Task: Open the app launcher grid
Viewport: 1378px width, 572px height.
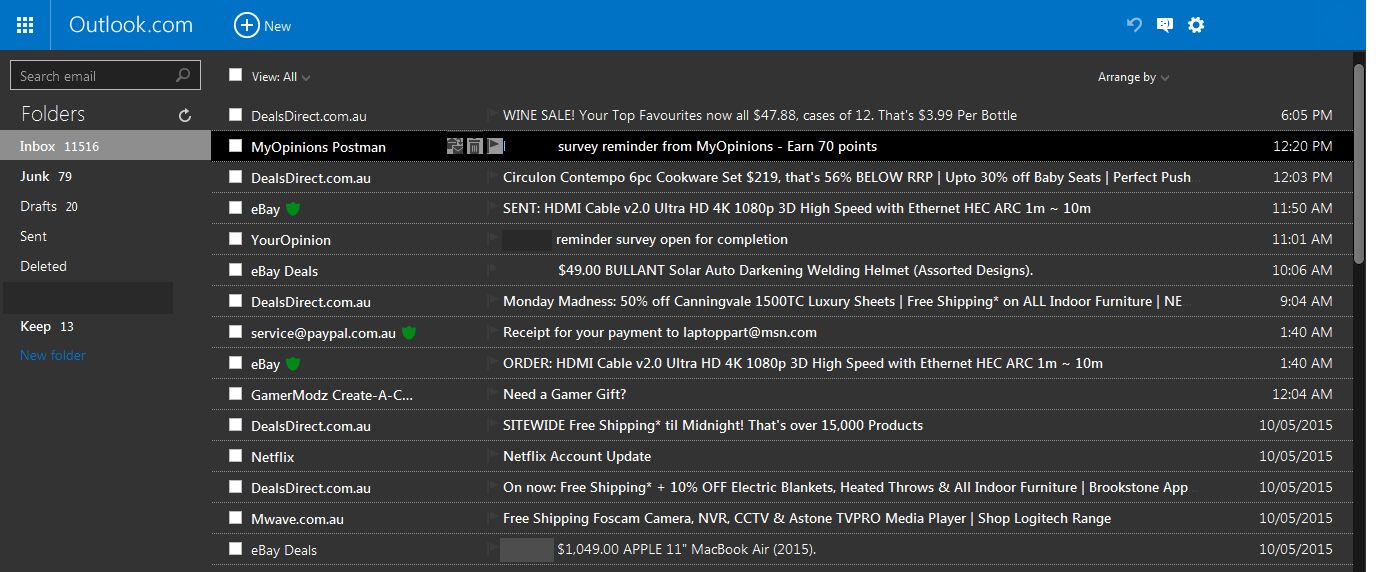Action: pyautogui.click(x=25, y=25)
